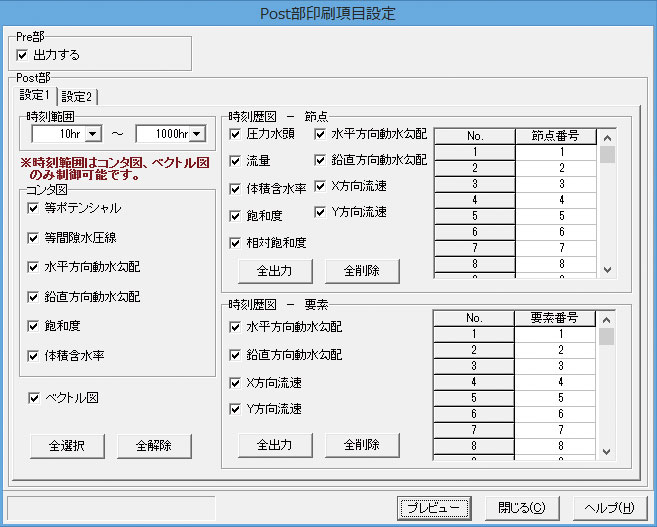Open the start time 10hr dropdown

93,134
